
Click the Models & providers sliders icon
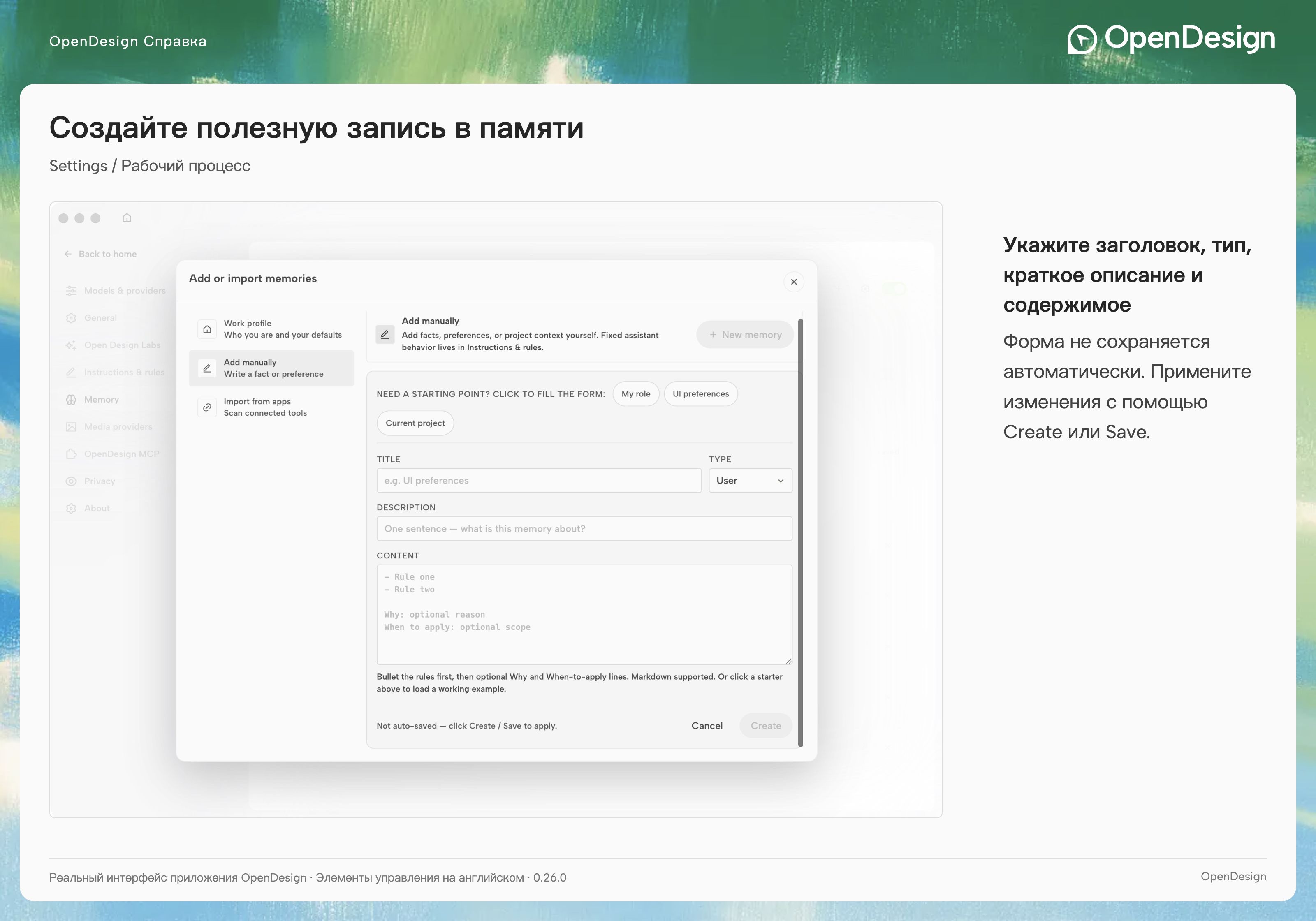71,291
